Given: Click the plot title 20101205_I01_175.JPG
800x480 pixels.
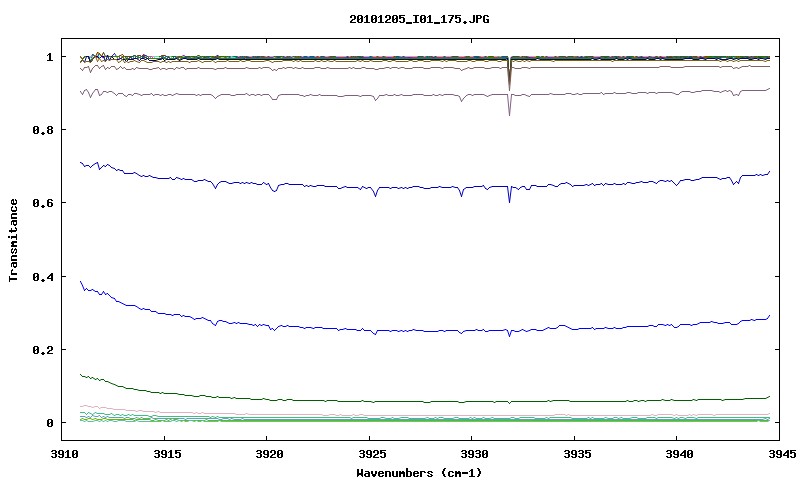Looking at the screenshot, I should pyautogui.click(x=419, y=19).
